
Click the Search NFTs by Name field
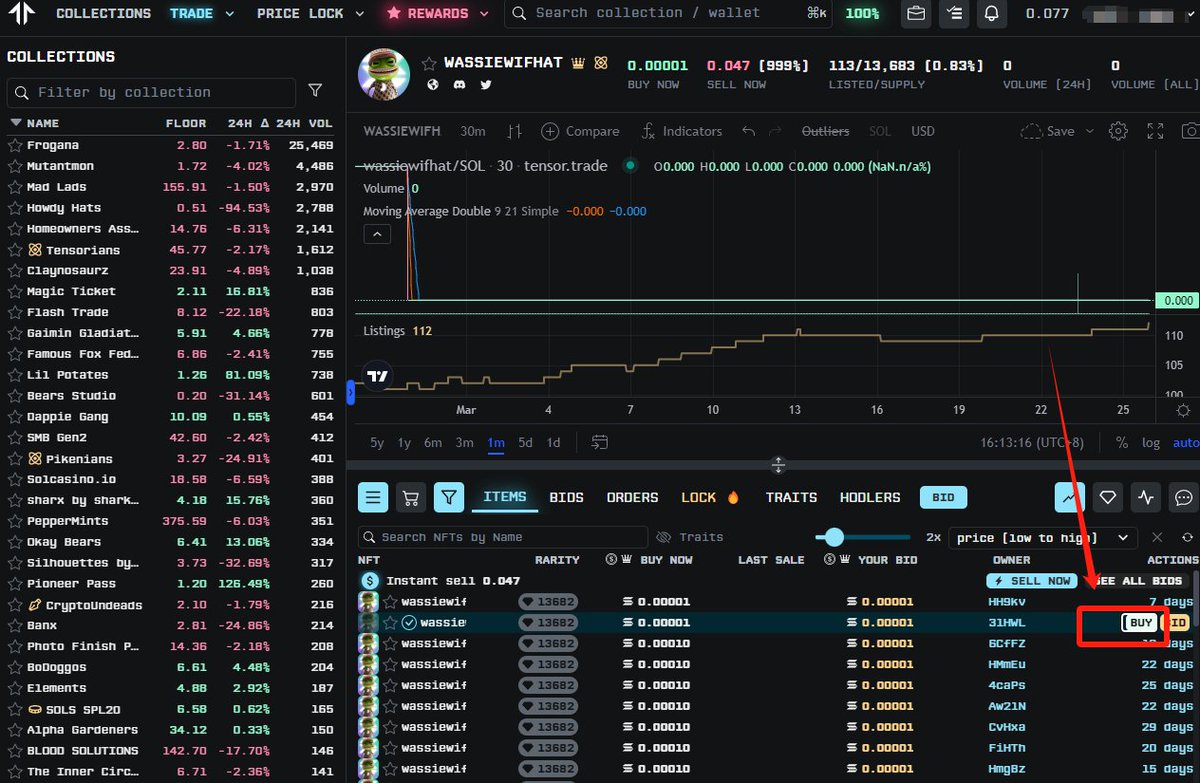pos(503,537)
